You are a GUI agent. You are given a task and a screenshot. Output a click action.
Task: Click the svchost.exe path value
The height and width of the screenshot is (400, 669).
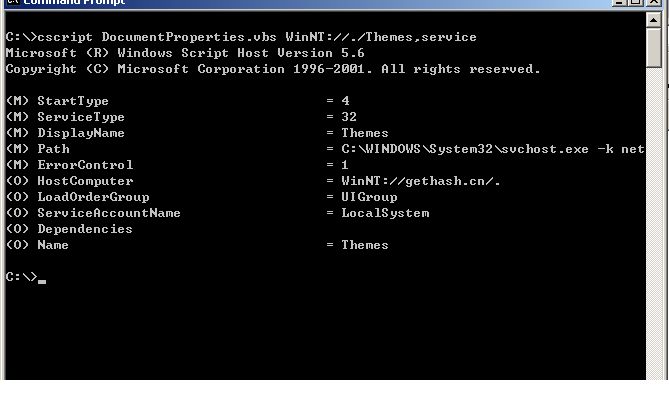[x=492, y=149]
